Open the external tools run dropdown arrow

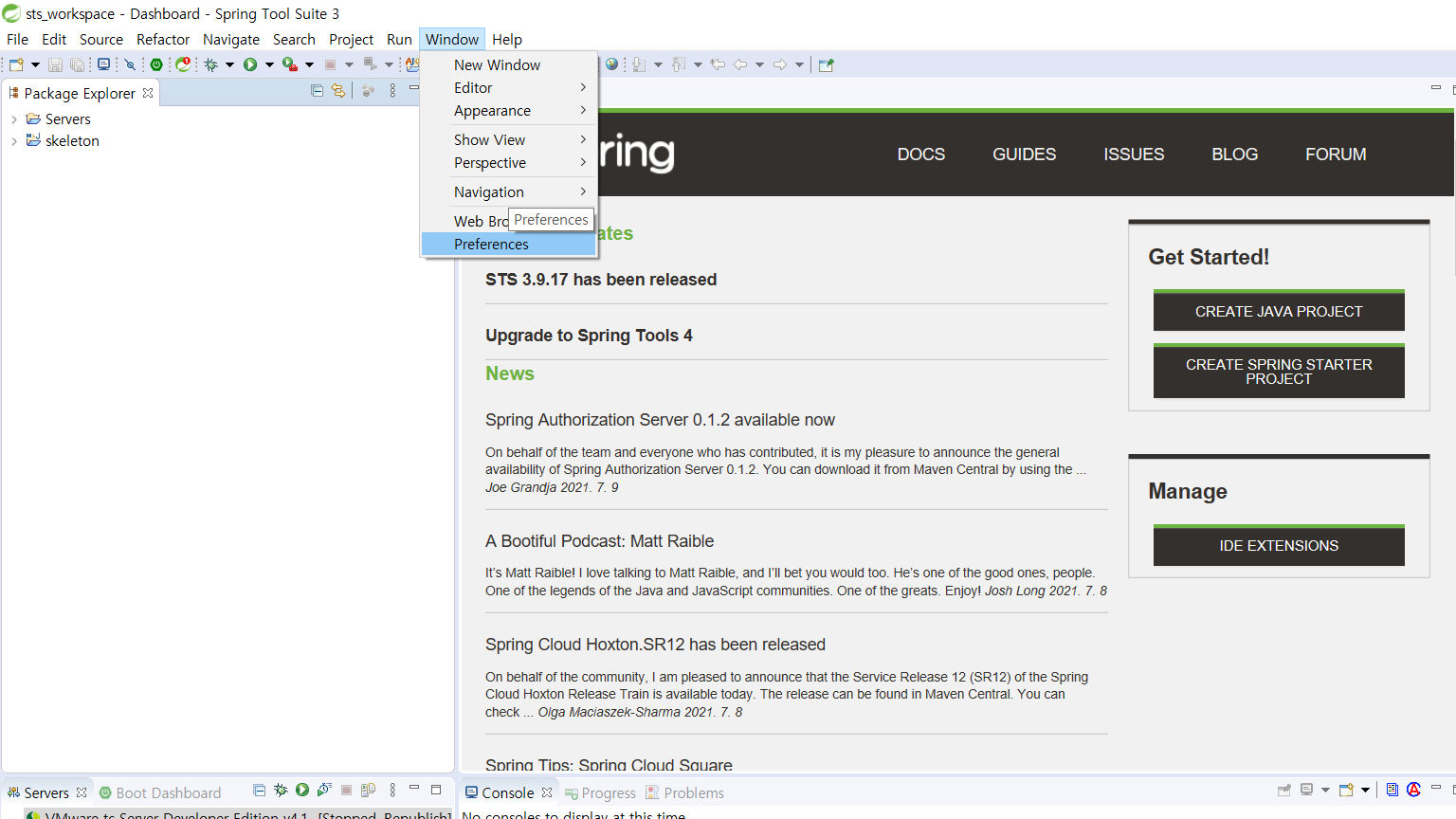point(309,64)
